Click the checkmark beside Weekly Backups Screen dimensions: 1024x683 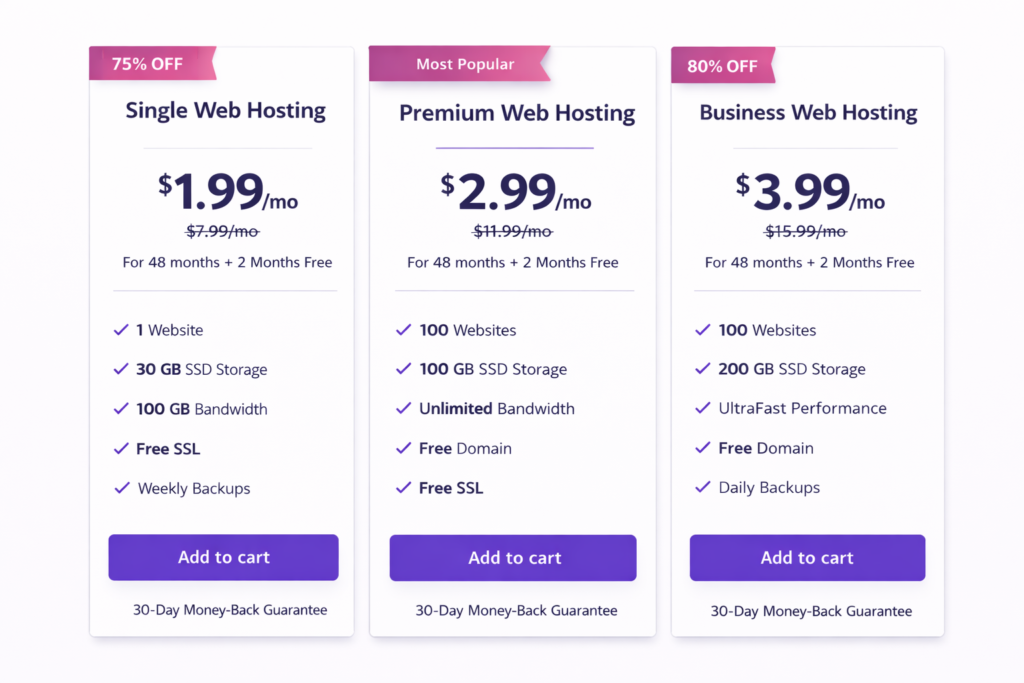pos(121,488)
